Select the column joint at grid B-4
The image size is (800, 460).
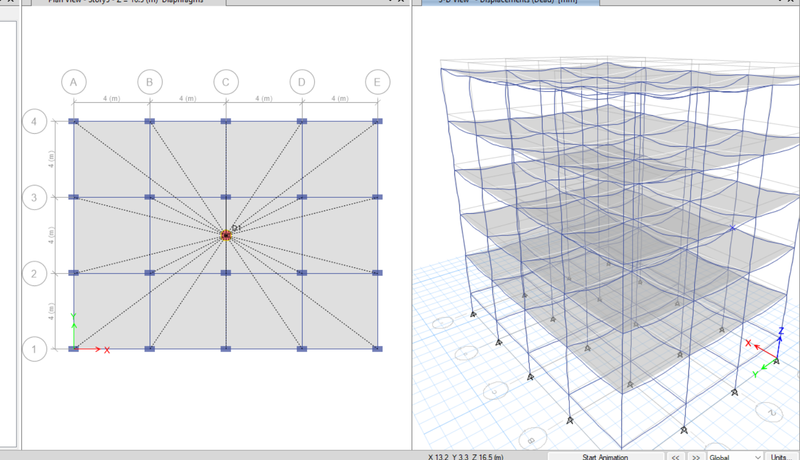[x=149, y=121]
